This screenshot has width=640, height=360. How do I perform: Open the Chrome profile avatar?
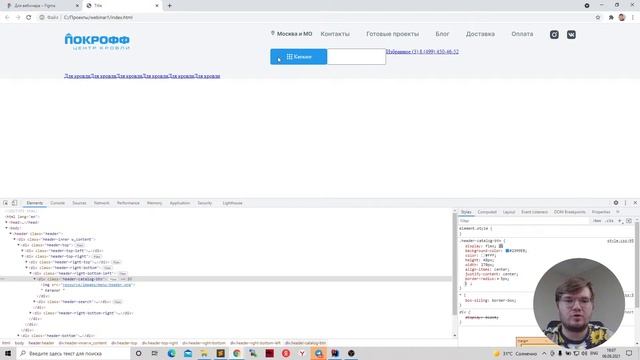point(622,17)
